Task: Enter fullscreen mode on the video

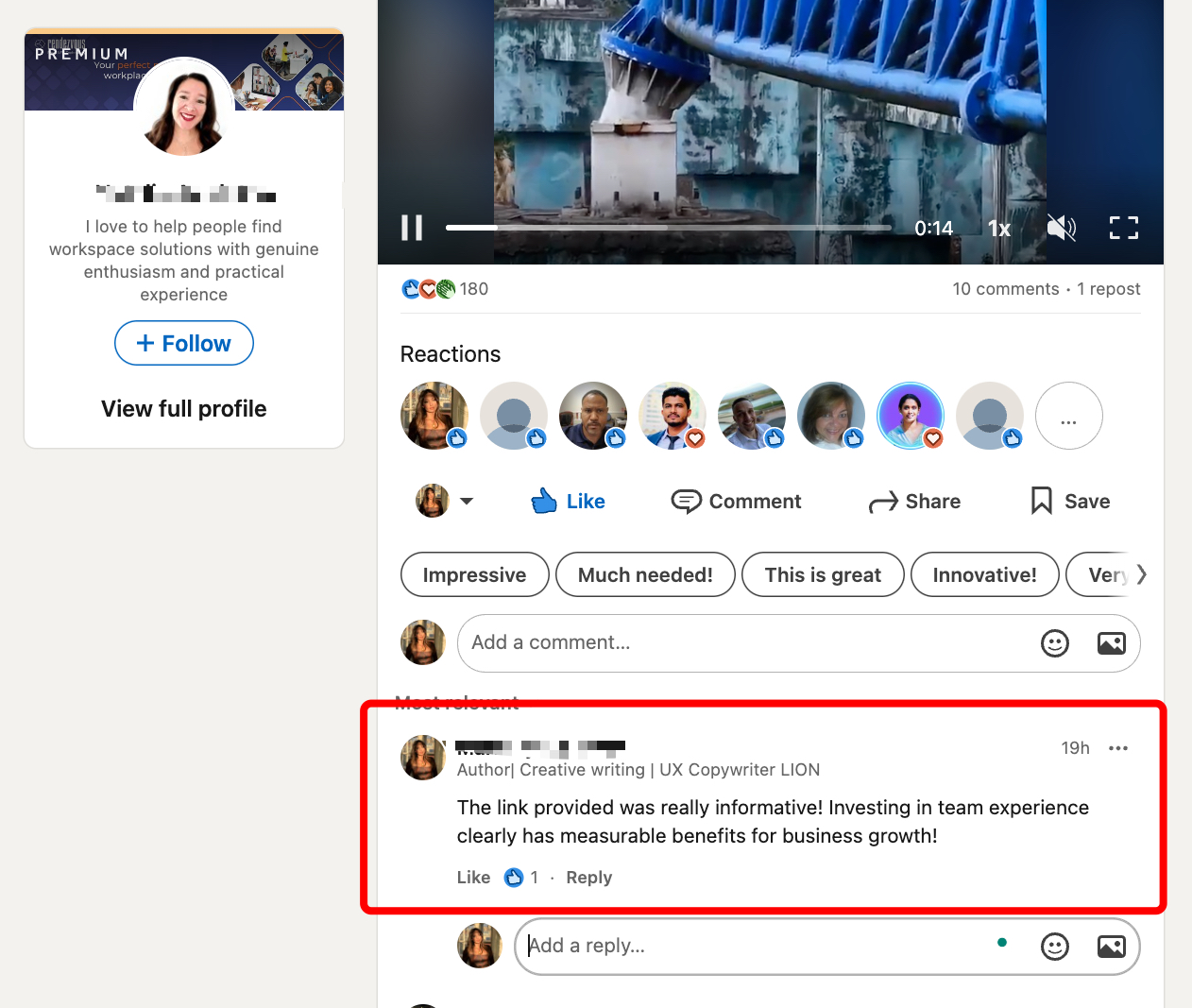Action: point(1124,228)
